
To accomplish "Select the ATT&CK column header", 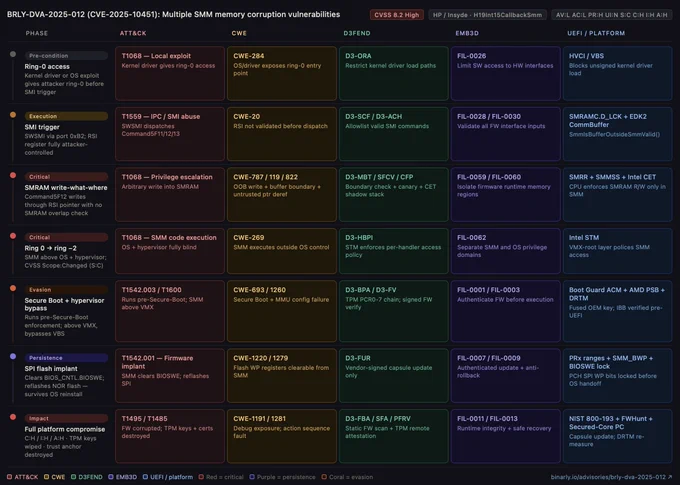I will [133, 33].
